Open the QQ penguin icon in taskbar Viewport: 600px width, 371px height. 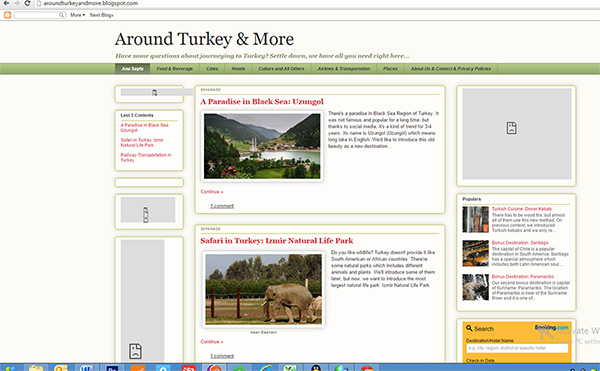click(315, 368)
